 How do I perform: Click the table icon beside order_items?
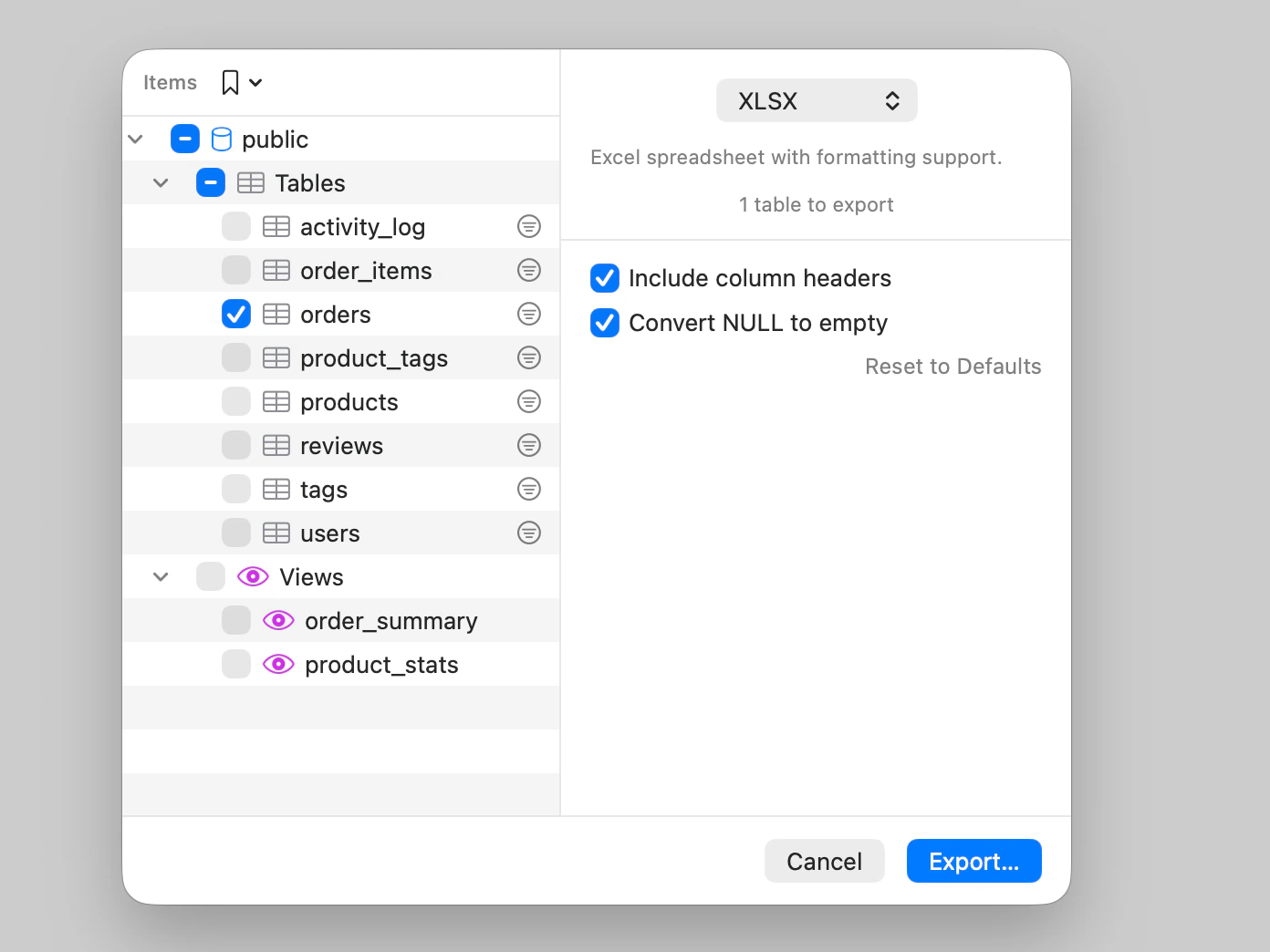pos(276,270)
